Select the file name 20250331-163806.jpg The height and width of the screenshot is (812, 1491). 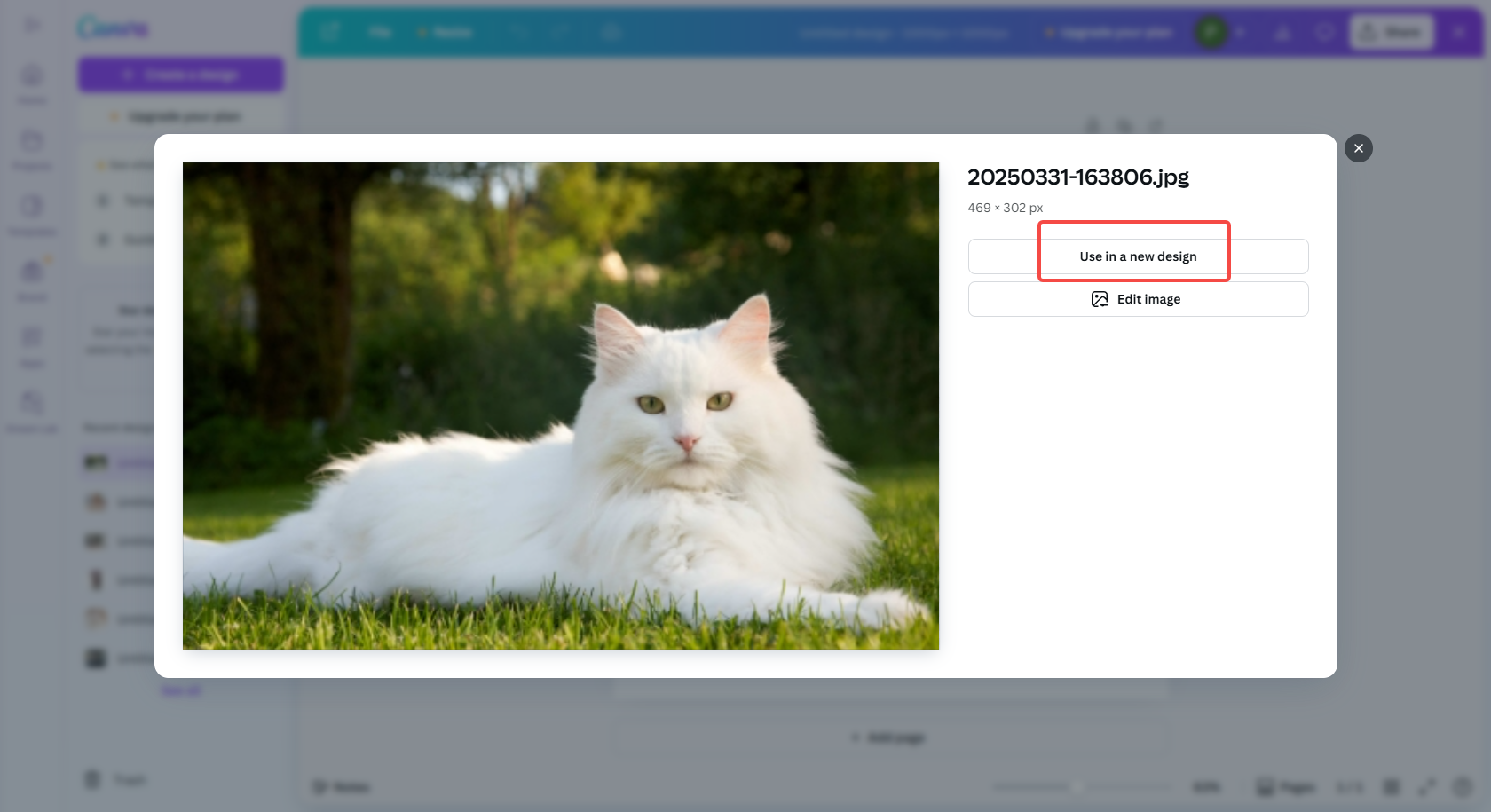pos(1078,177)
